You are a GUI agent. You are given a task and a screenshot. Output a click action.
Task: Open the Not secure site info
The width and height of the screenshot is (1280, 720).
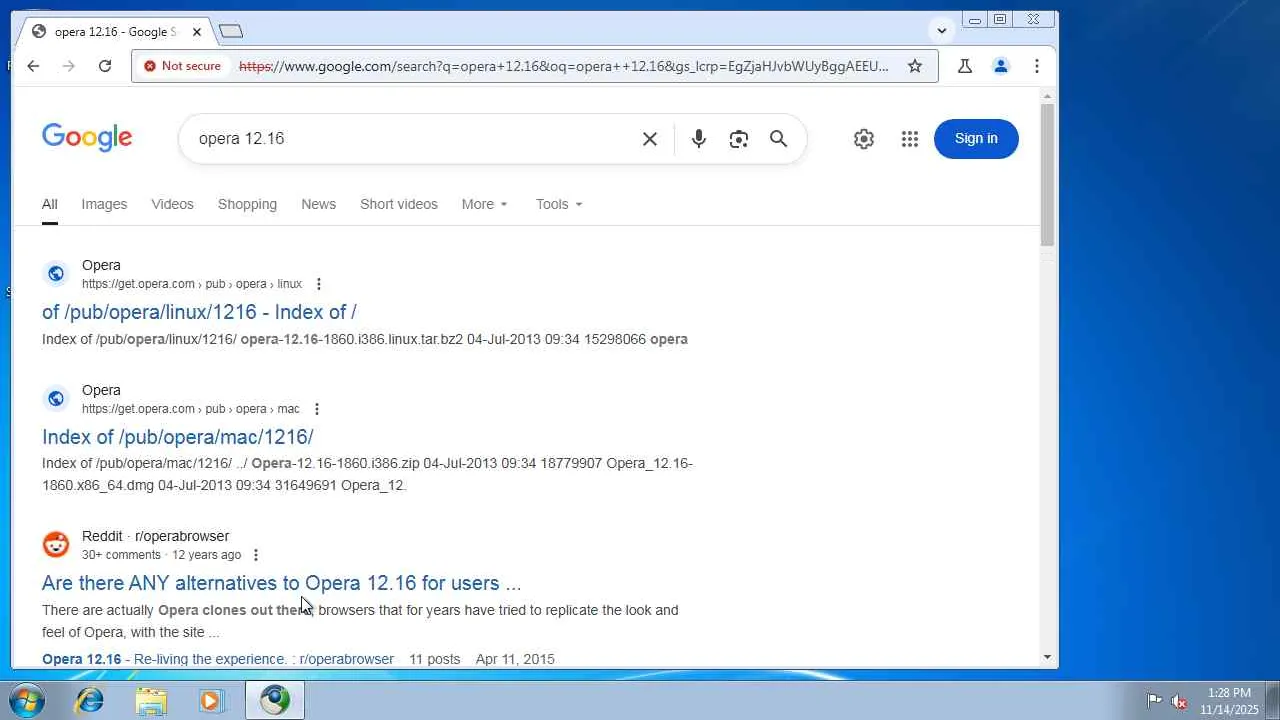pyautogui.click(x=182, y=66)
